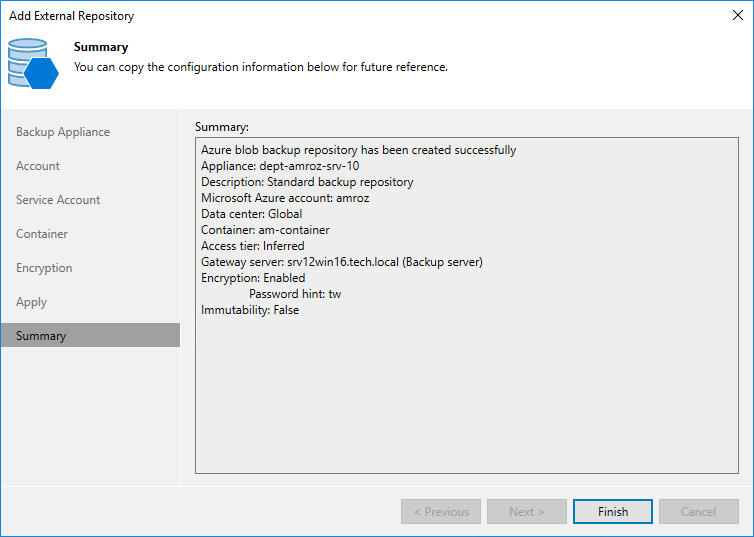This screenshot has height=537, width=754.
Task: Jump to the Encryption step
Action: point(44,268)
